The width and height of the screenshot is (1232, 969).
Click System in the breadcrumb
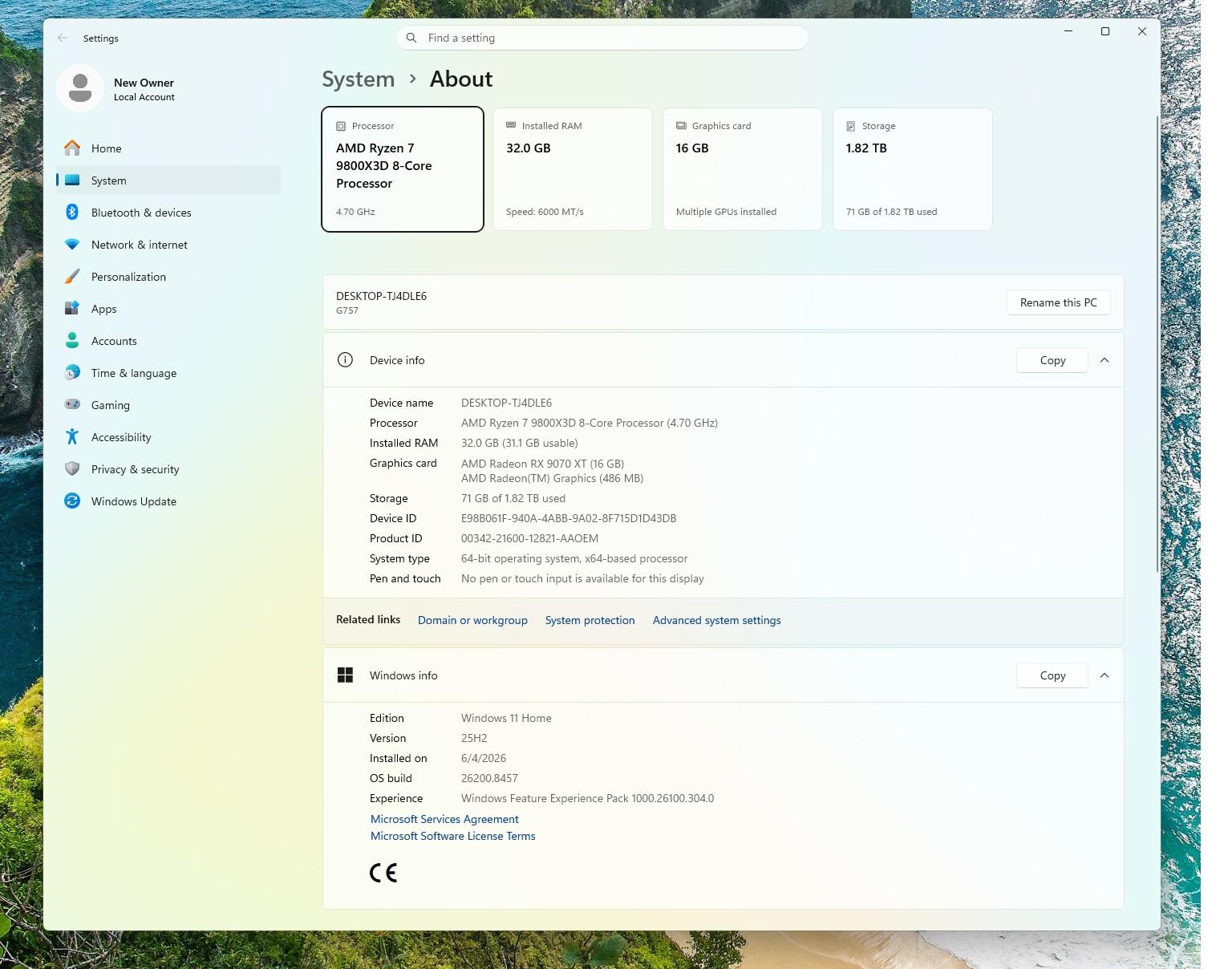click(x=359, y=79)
